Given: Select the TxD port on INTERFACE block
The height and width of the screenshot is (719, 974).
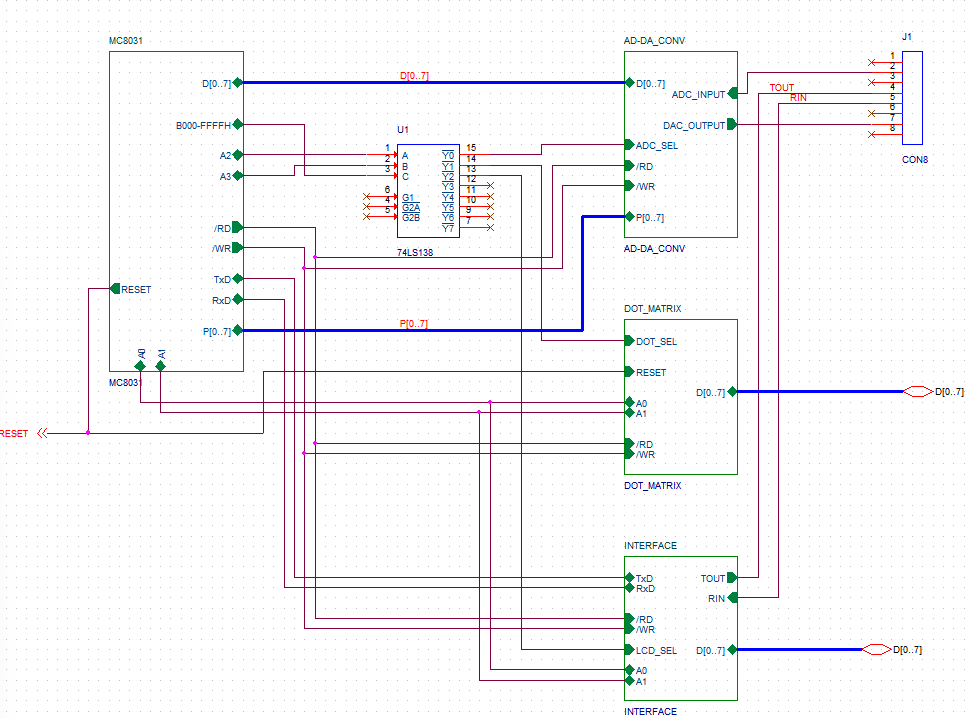Looking at the screenshot, I should point(630,577).
